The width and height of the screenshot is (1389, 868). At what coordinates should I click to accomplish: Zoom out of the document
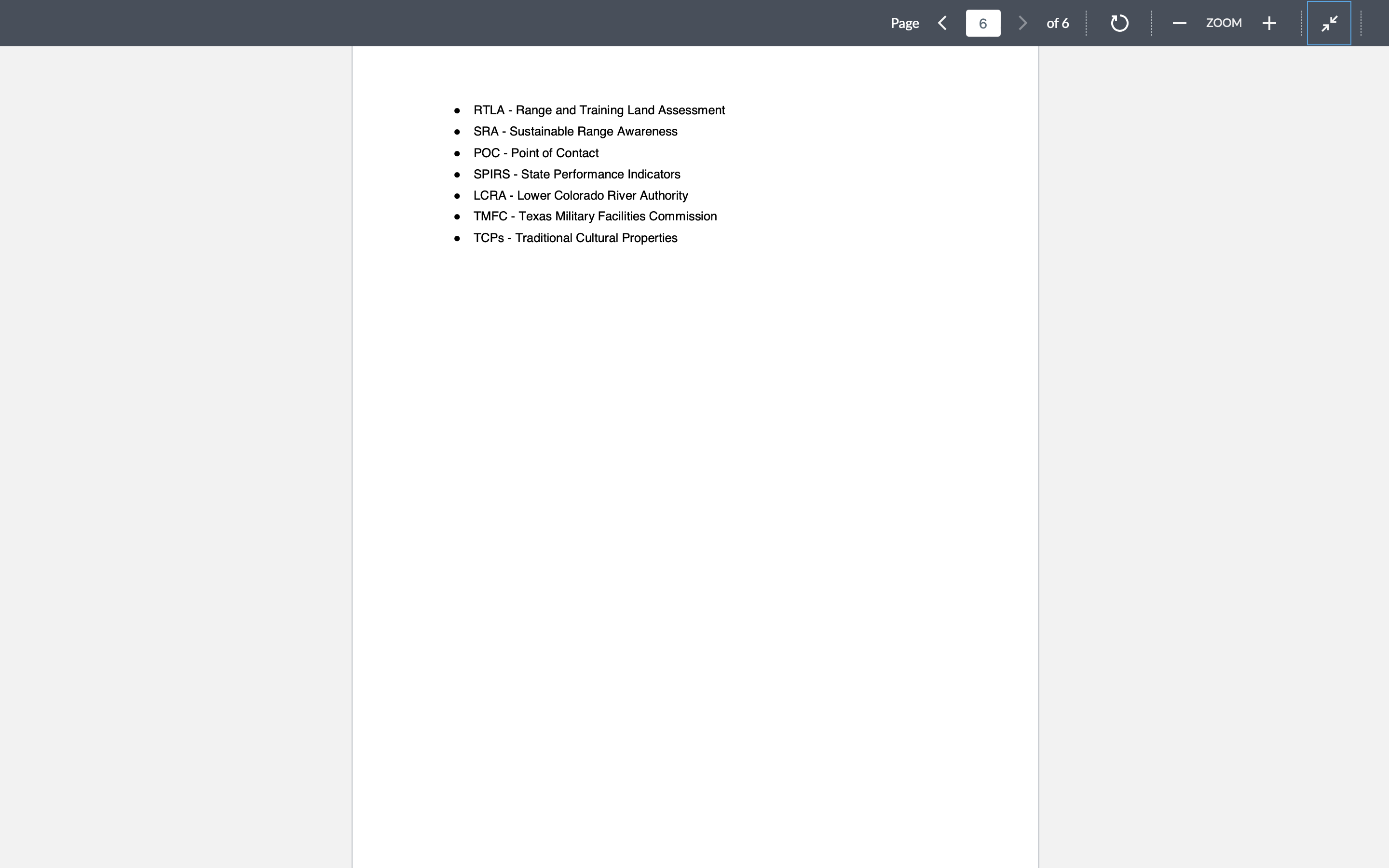1180,23
